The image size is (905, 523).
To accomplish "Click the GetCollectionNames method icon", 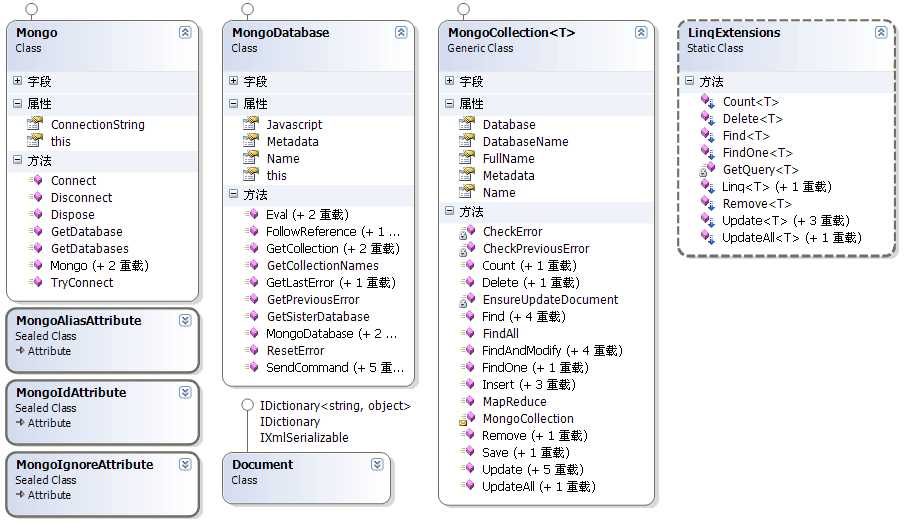I will 252,265.
